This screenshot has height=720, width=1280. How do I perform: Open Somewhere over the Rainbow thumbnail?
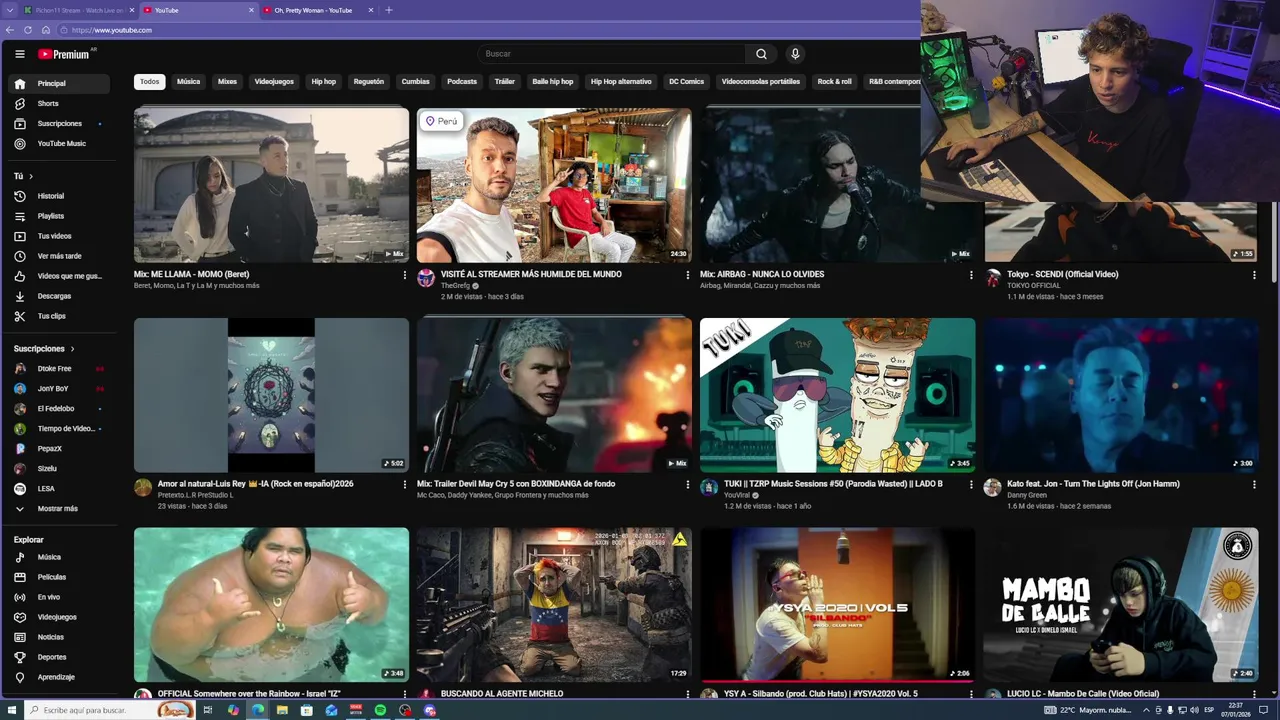point(271,605)
